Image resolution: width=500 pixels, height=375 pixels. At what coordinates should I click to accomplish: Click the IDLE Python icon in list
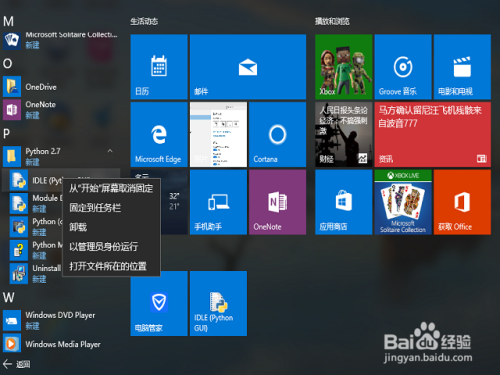(x=19, y=180)
